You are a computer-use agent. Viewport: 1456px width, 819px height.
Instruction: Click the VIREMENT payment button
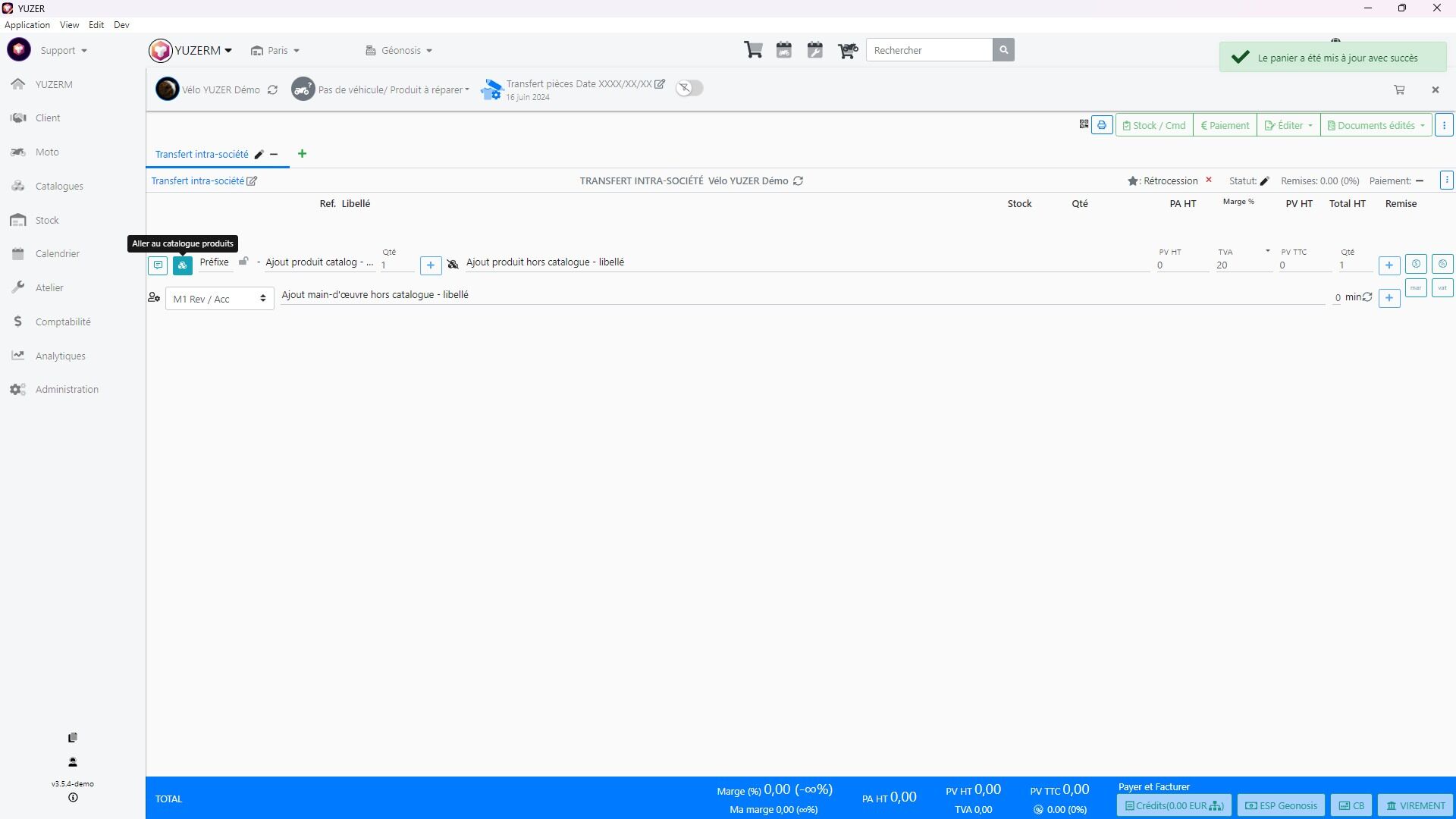click(1415, 805)
